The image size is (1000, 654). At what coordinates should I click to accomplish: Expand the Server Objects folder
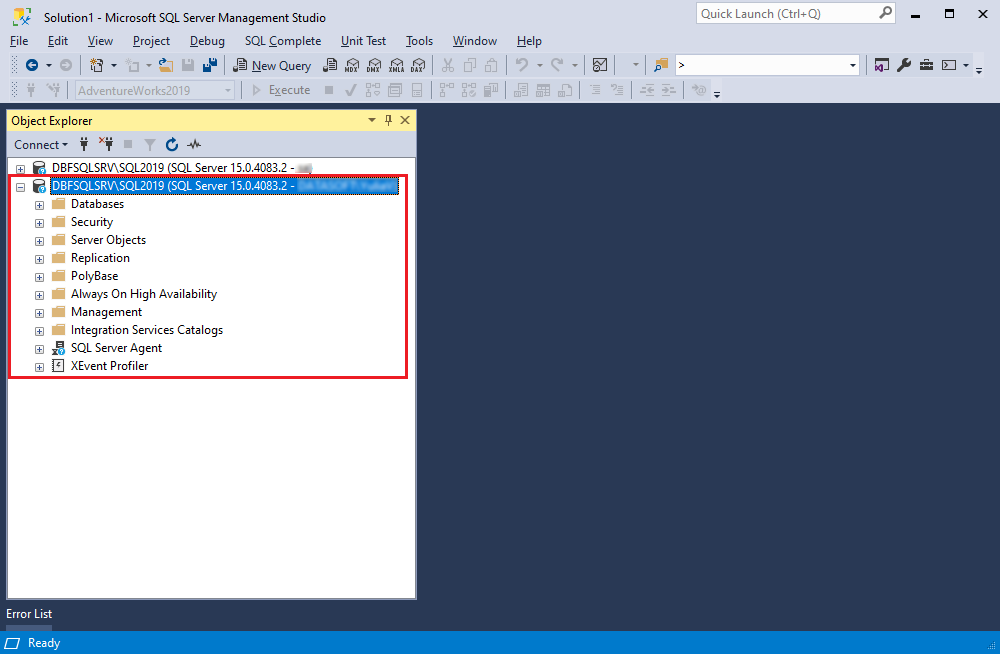tap(39, 241)
